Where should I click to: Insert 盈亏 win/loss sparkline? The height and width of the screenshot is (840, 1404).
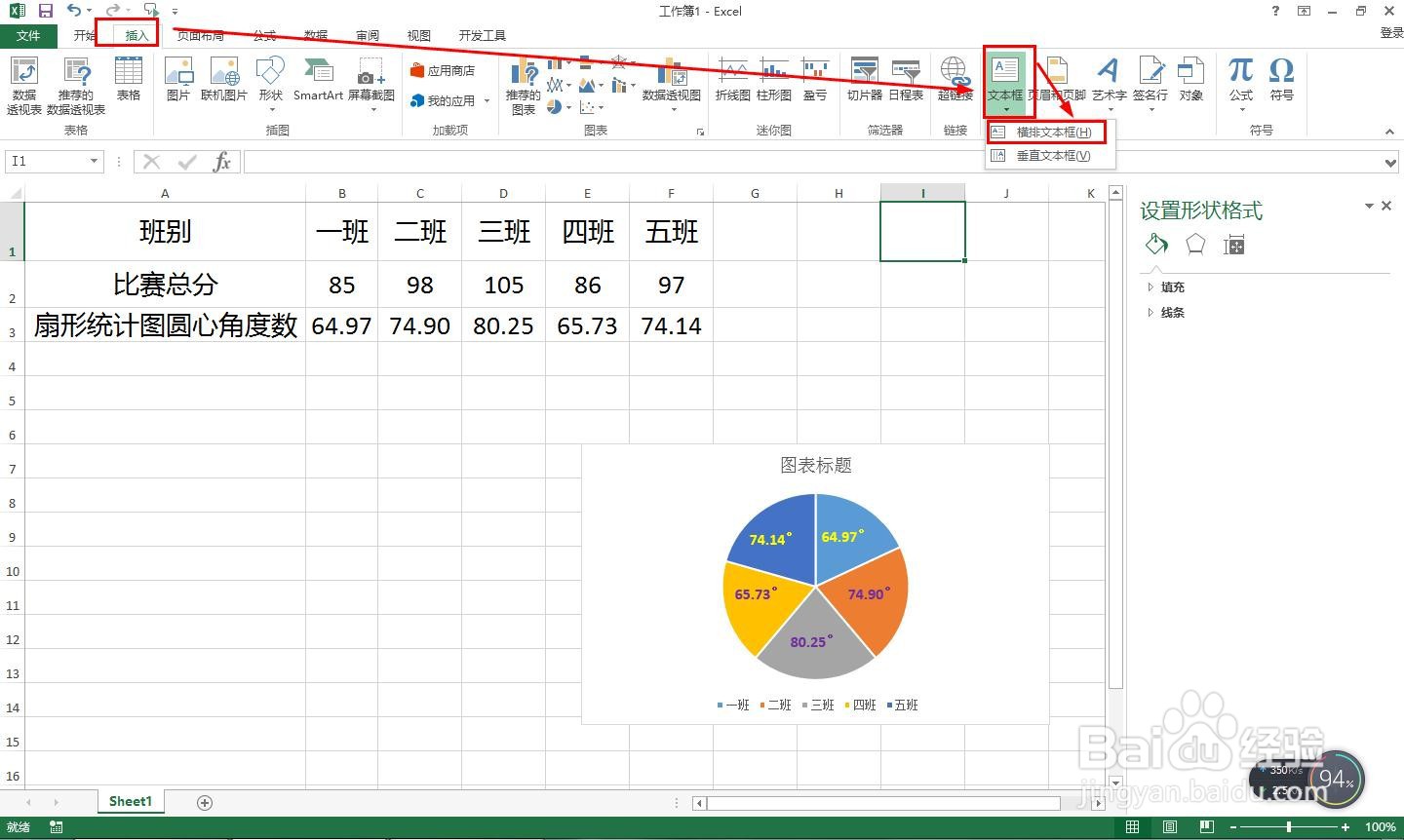[x=815, y=79]
